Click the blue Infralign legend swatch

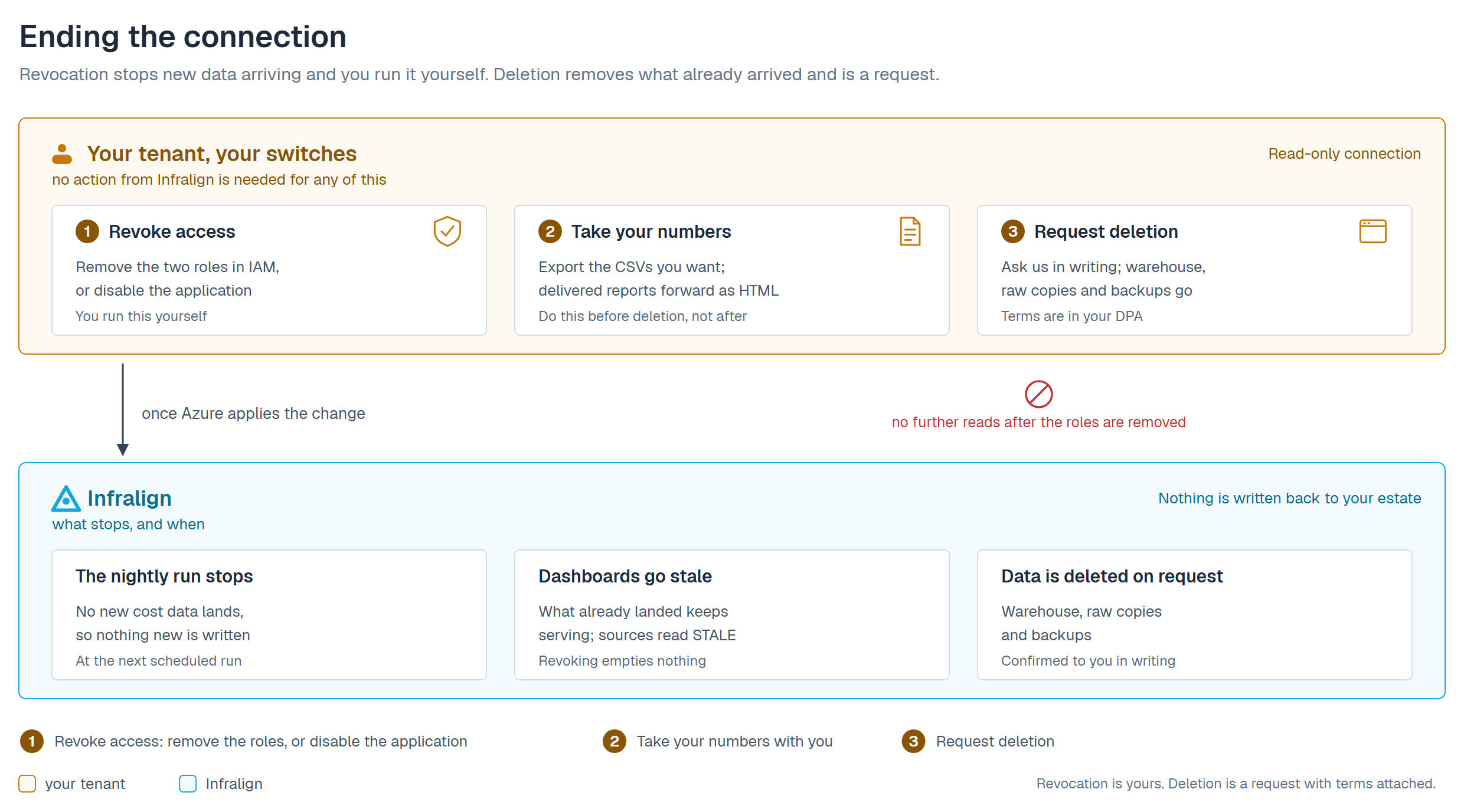click(188, 784)
